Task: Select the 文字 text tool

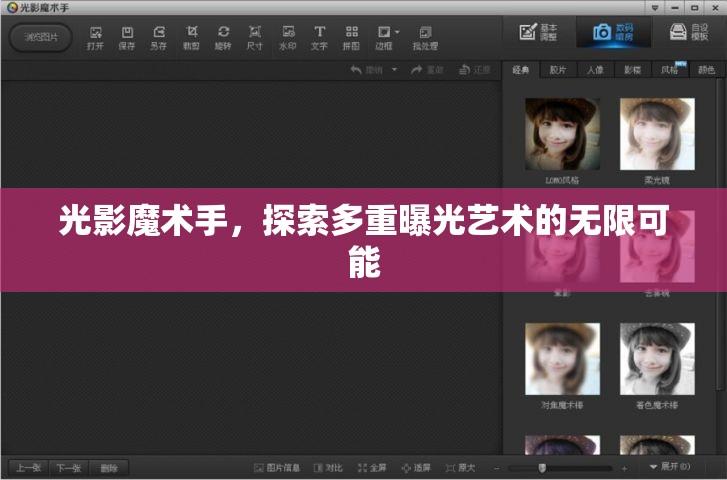Action: click(319, 38)
